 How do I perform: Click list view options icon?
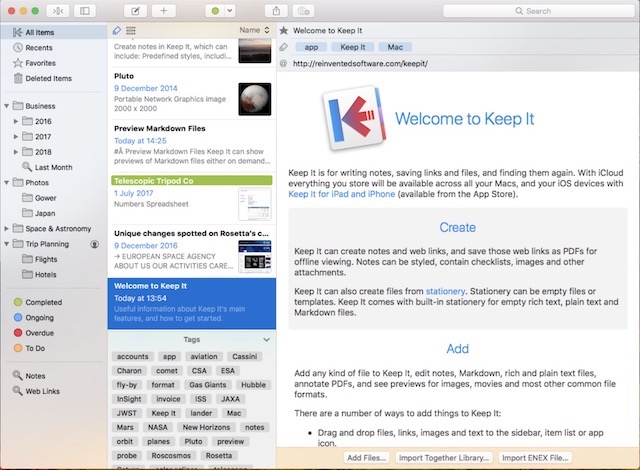click(x=131, y=30)
